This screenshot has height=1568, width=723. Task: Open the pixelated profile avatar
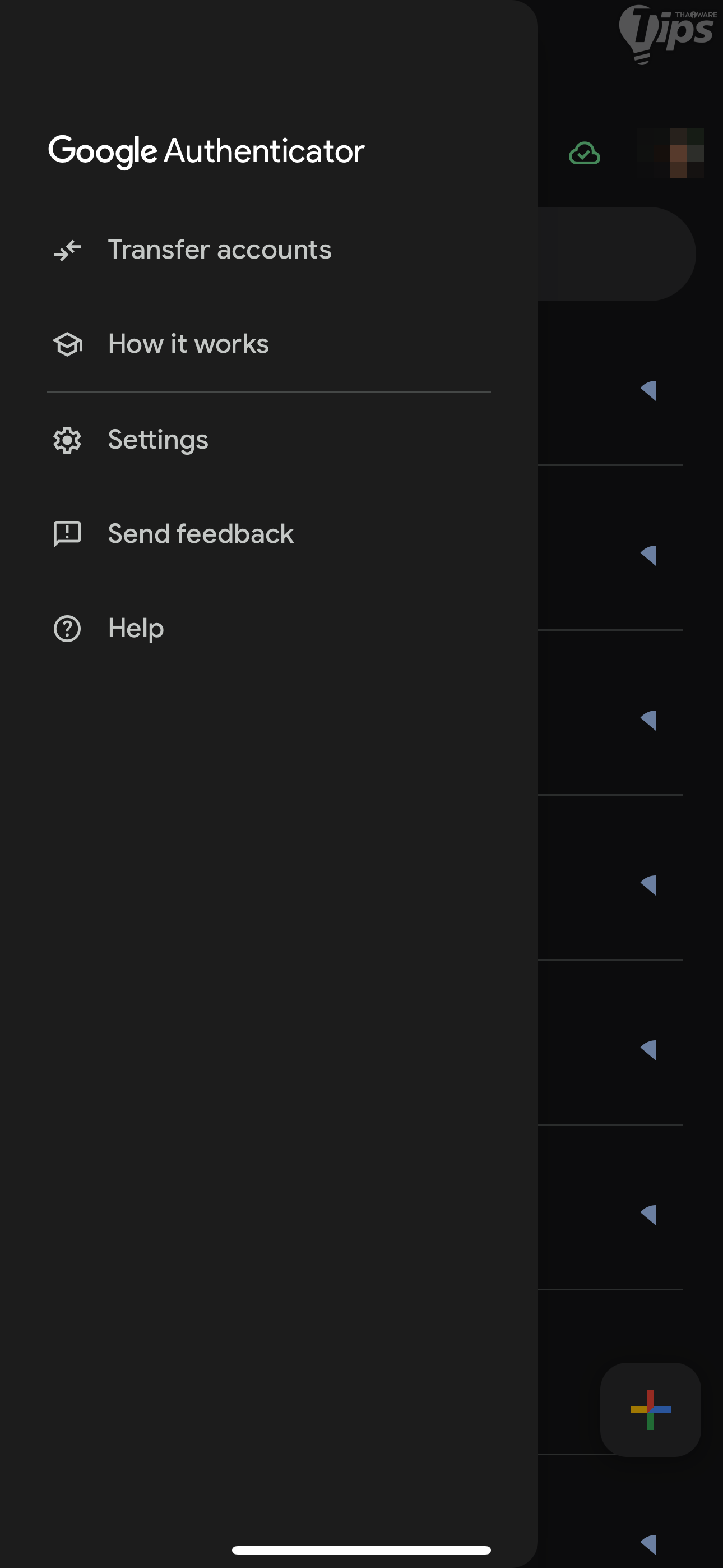[670, 153]
